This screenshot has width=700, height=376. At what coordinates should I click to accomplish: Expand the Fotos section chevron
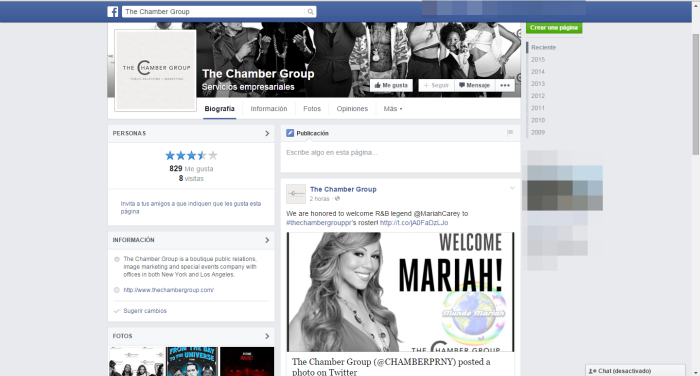pyautogui.click(x=267, y=336)
